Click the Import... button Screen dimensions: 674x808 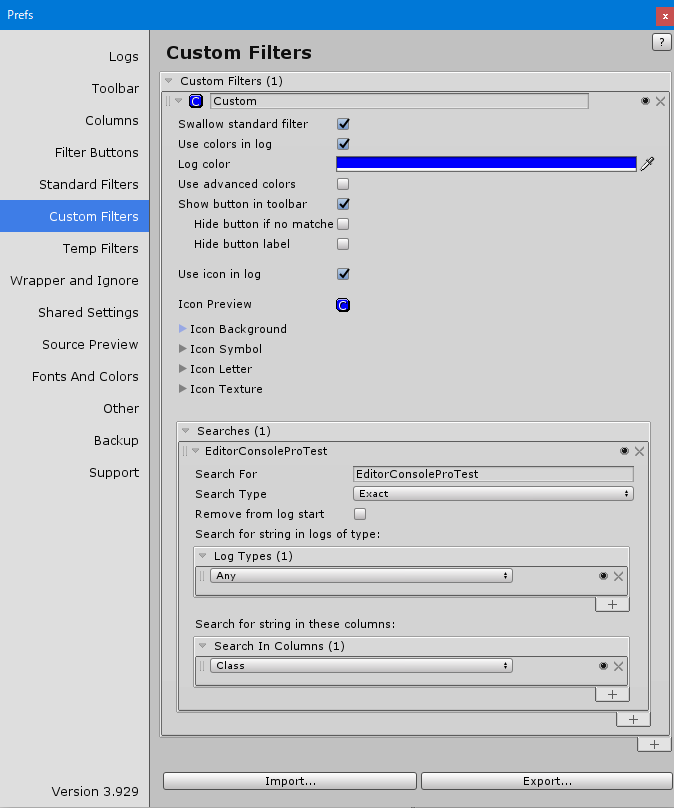[x=290, y=781]
